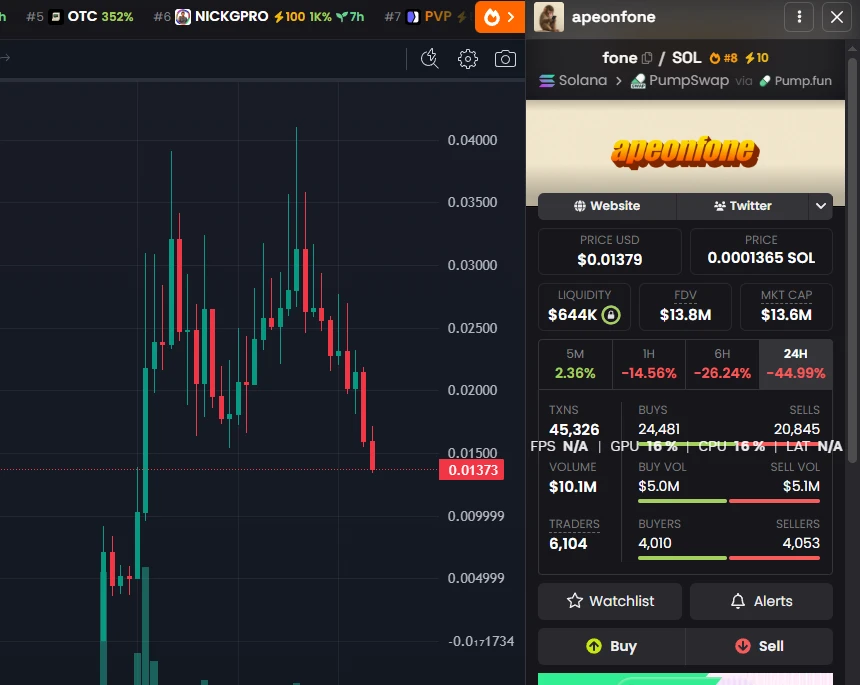Click the TRADERS 6,104 value
The image size is (860, 685).
tap(568, 544)
